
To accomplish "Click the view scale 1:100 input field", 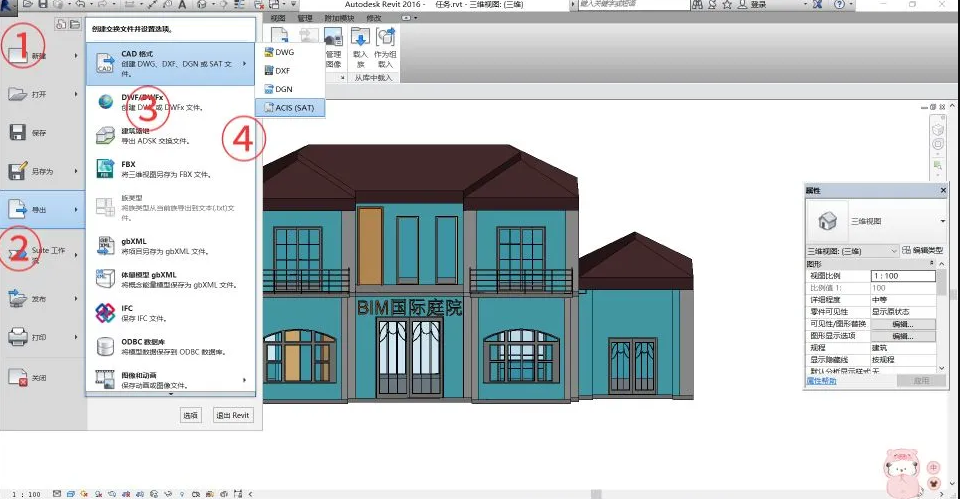I will [902, 275].
